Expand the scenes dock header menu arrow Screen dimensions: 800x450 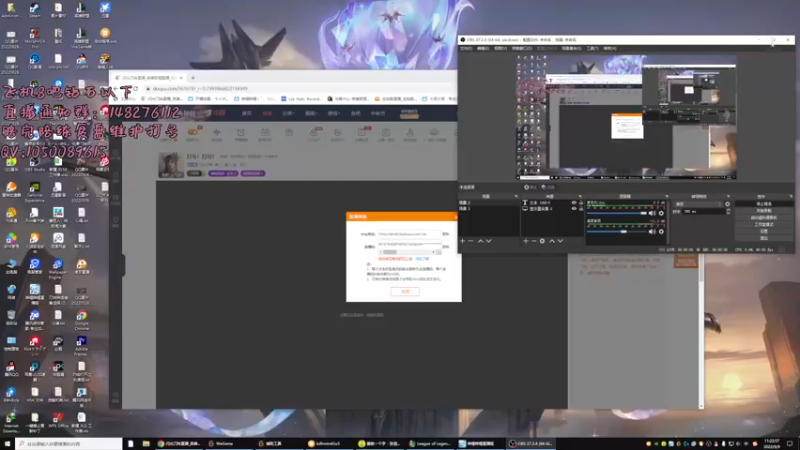pos(516,196)
